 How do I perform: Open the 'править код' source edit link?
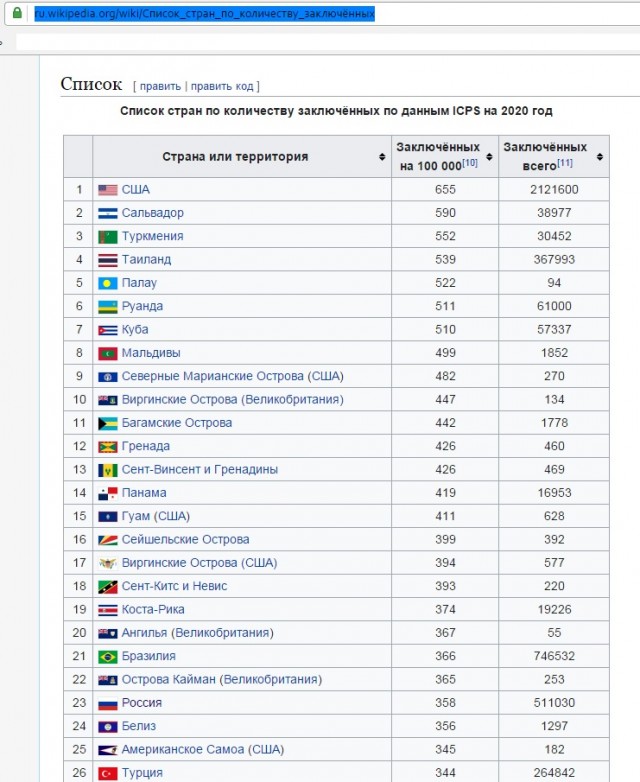(x=222, y=86)
